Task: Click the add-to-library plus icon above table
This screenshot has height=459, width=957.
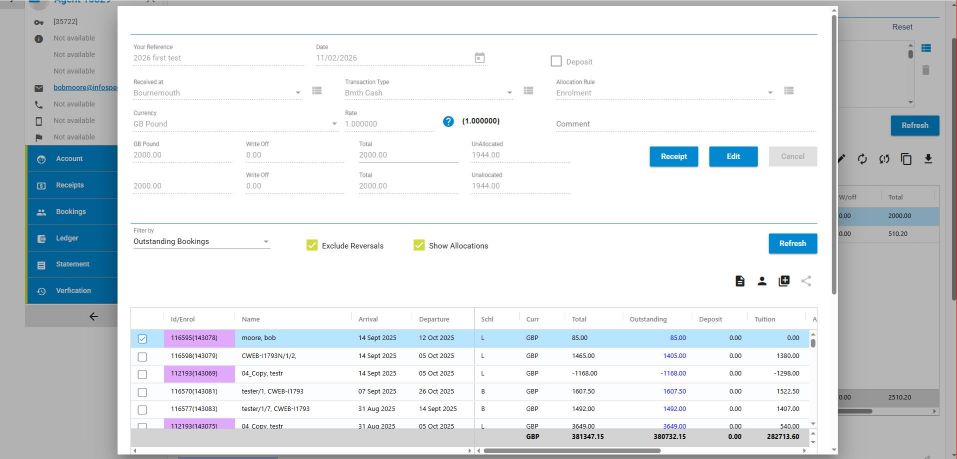Action: pos(784,281)
